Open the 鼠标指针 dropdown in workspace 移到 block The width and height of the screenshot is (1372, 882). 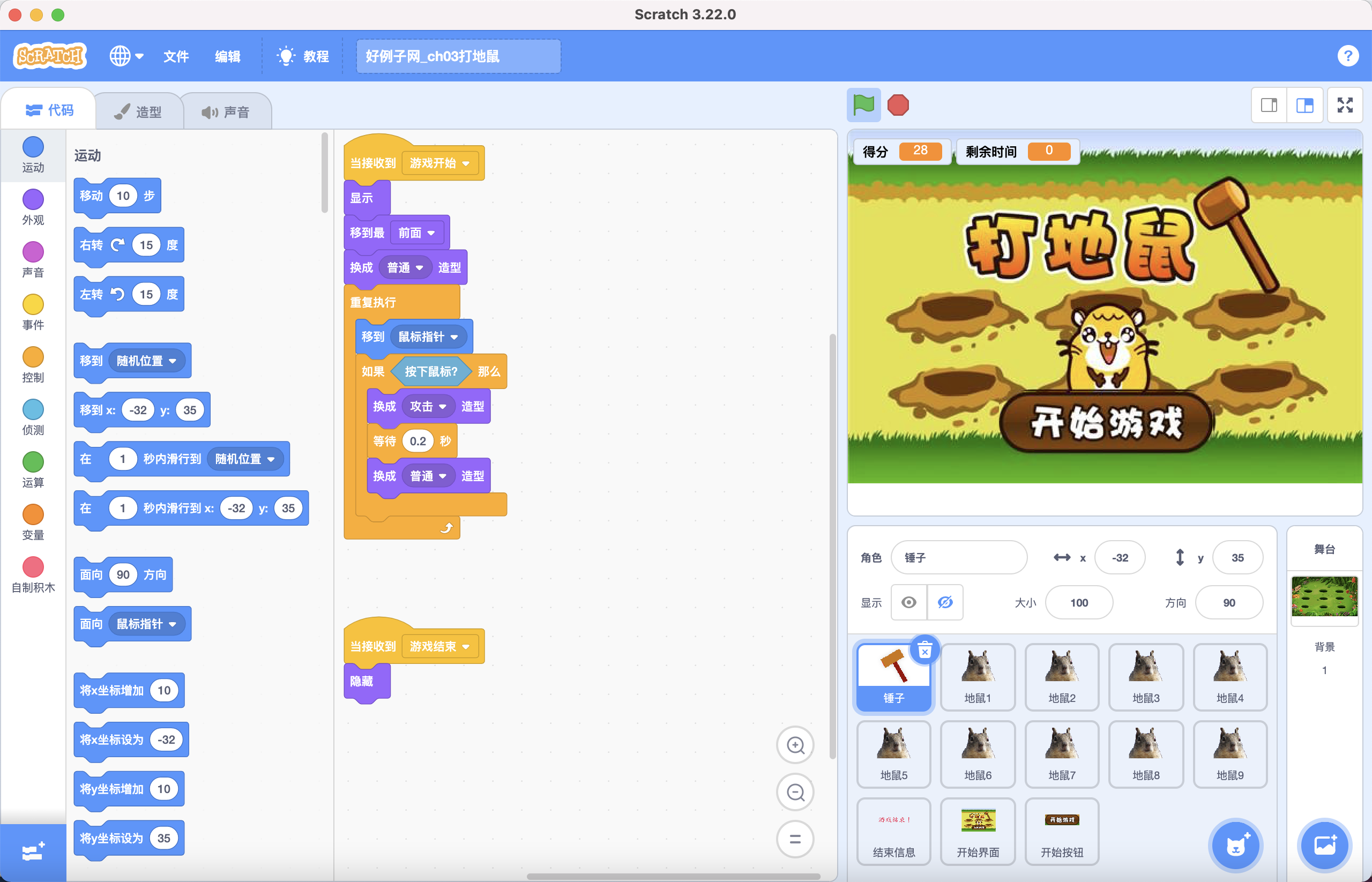(x=428, y=337)
